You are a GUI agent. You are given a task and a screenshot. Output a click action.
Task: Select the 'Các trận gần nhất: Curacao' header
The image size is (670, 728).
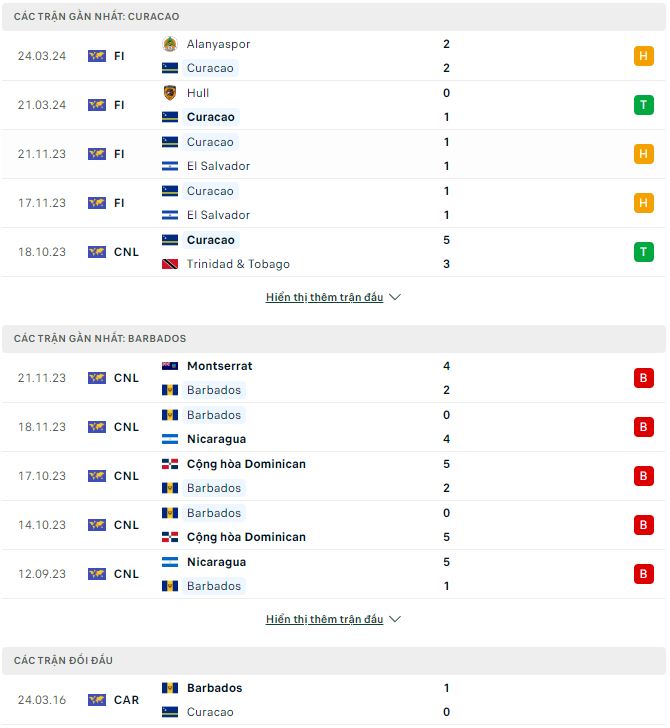pos(334,17)
